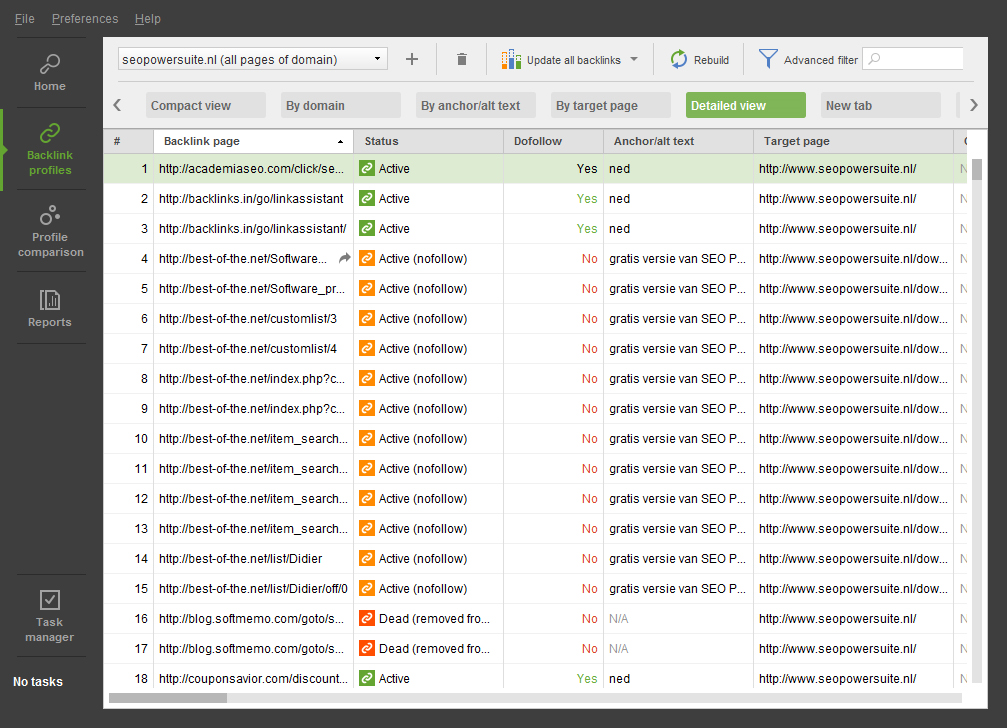Open the Reports sidebar section
Image resolution: width=1007 pixels, height=728 pixels.
coord(50,308)
